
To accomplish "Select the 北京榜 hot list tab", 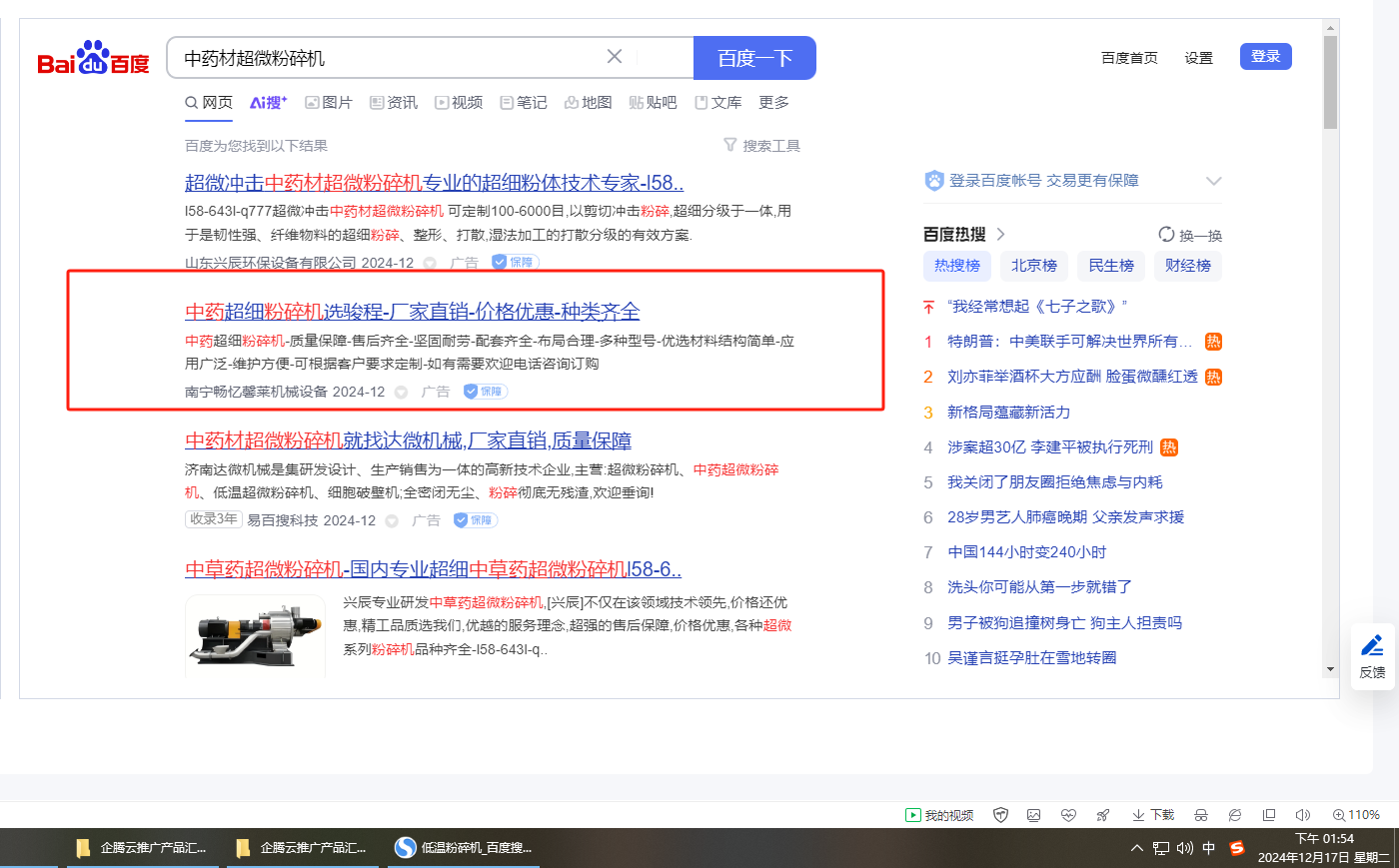I will coord(1033,266).
